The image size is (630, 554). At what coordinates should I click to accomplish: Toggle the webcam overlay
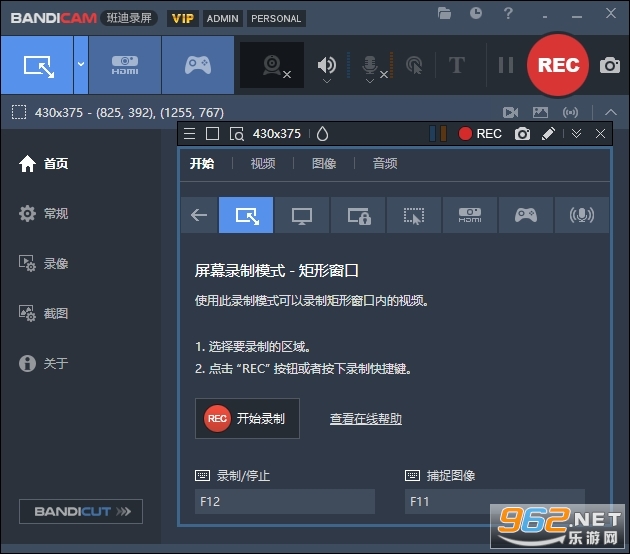272,65
